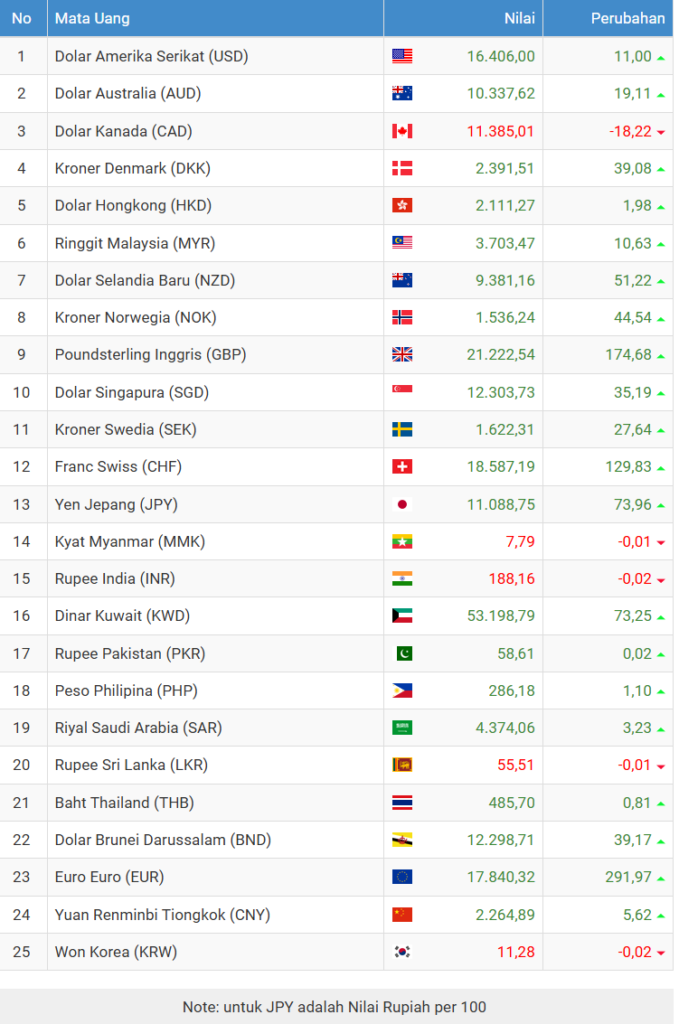
Task: Click the New Zealand flag icon
Action: (x=402, y=280)
